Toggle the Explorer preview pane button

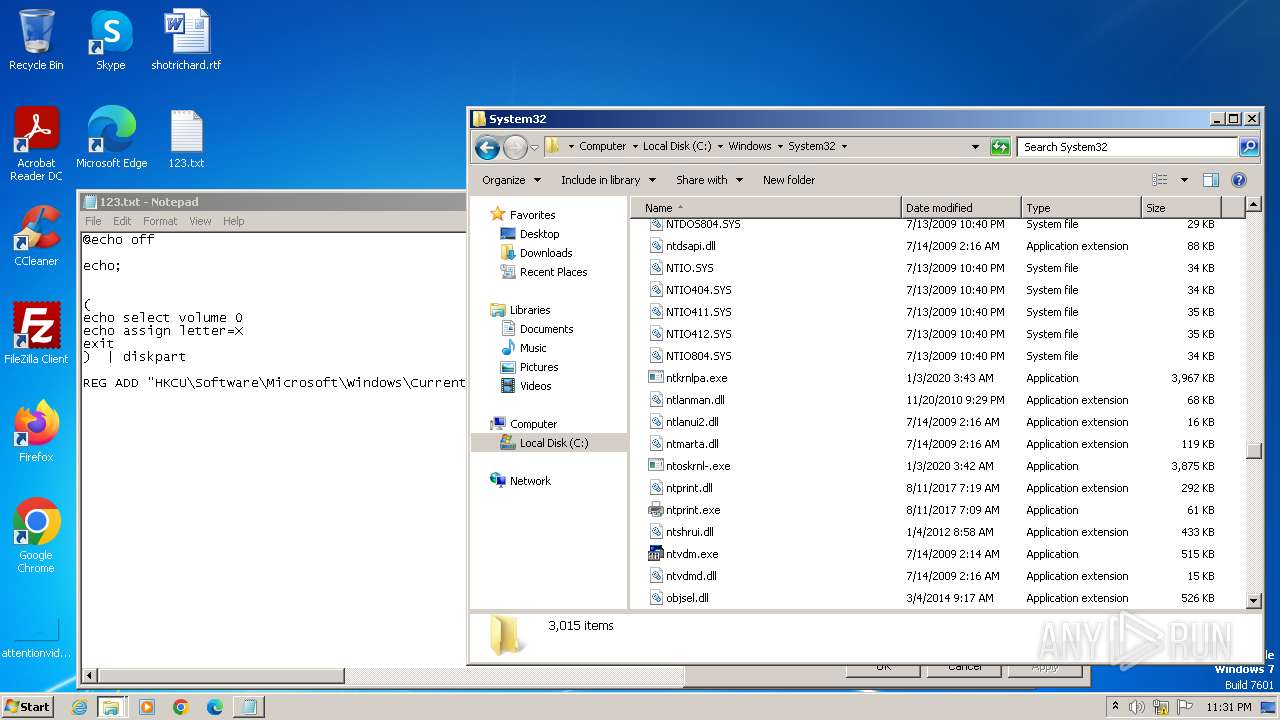point(1211,180)
